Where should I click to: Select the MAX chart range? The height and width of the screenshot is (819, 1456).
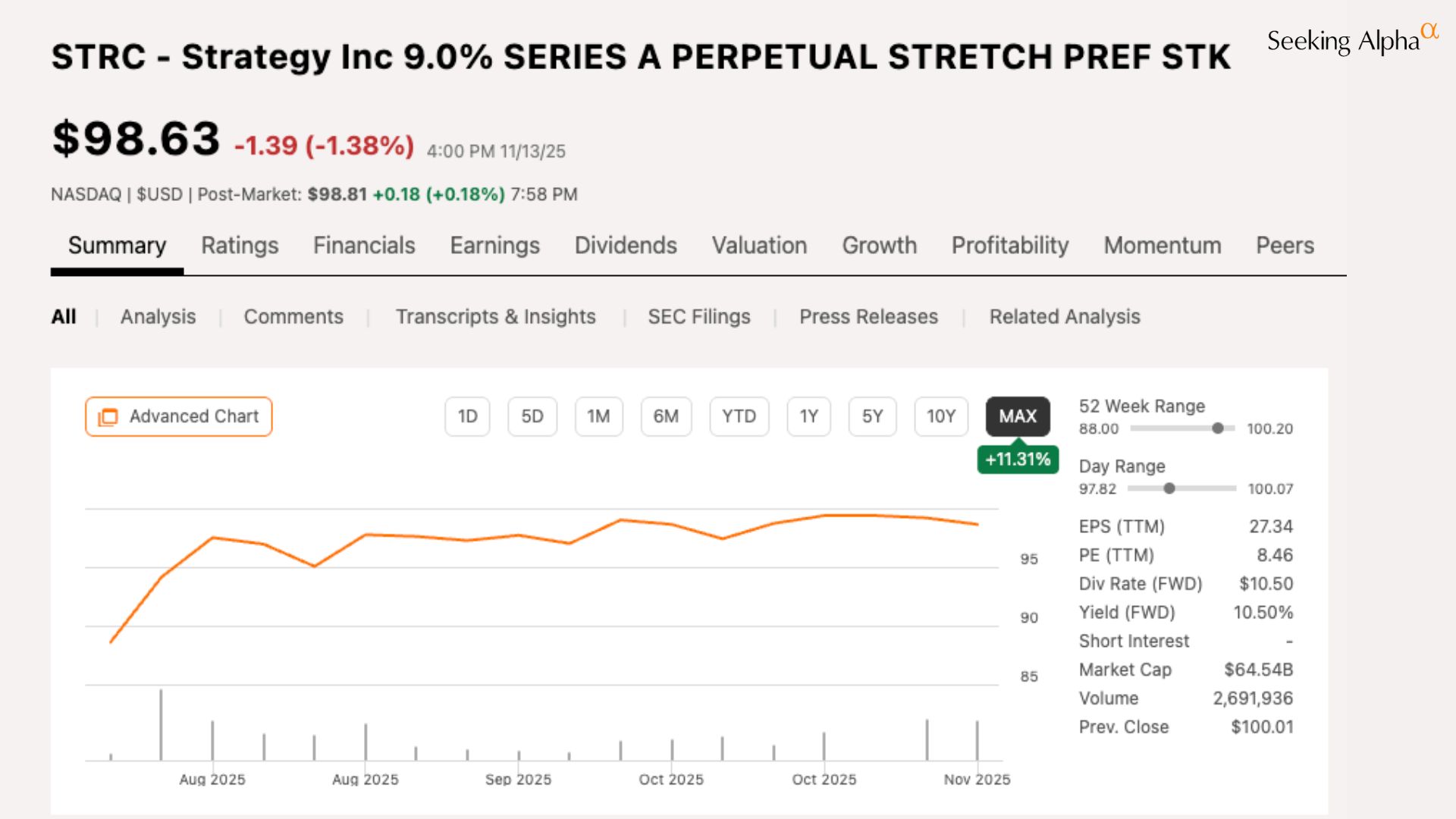point(1017,416)
